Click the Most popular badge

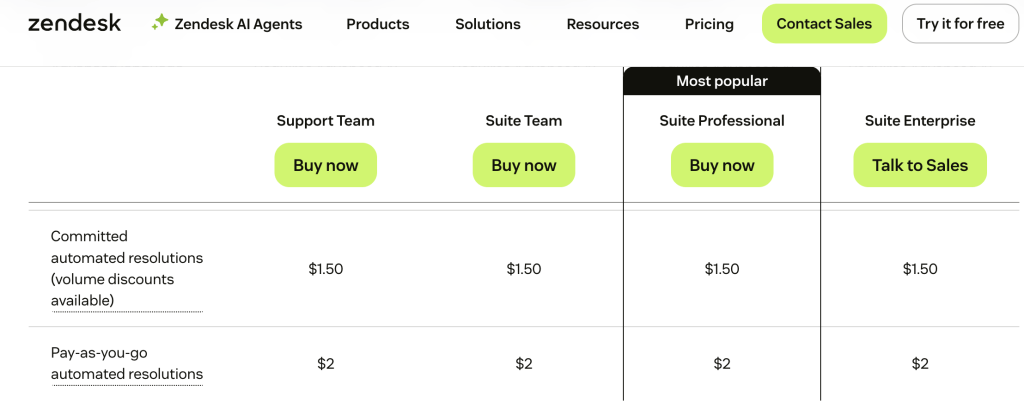coord(722,81)
